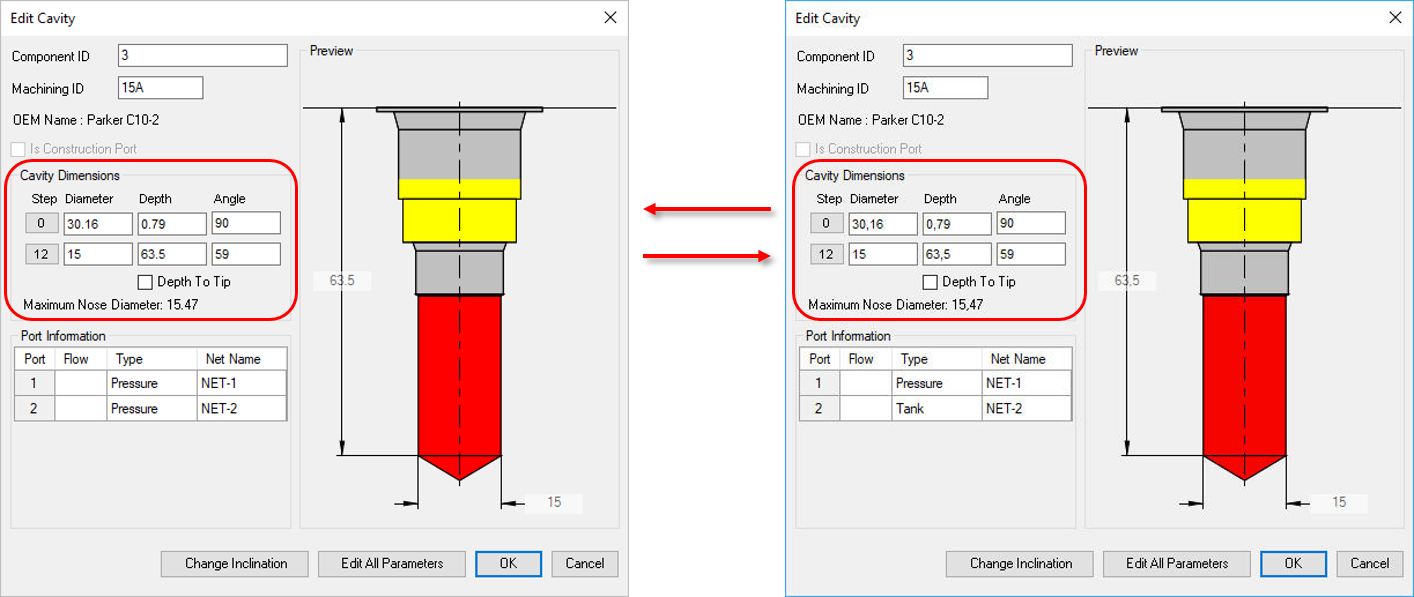Toggle Is Construction Port in right dialog

802,149
